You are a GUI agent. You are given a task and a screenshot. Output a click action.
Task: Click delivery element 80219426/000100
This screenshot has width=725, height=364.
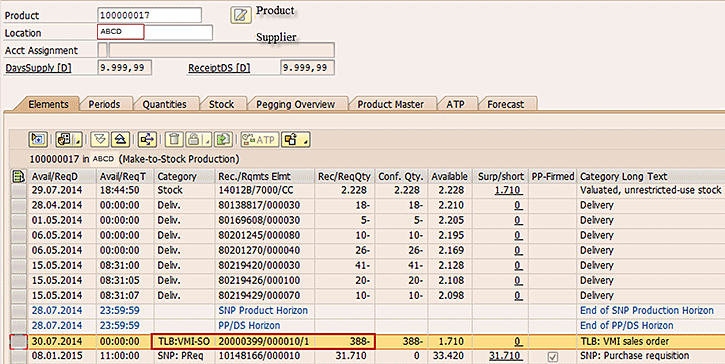(x=259, y=280)
